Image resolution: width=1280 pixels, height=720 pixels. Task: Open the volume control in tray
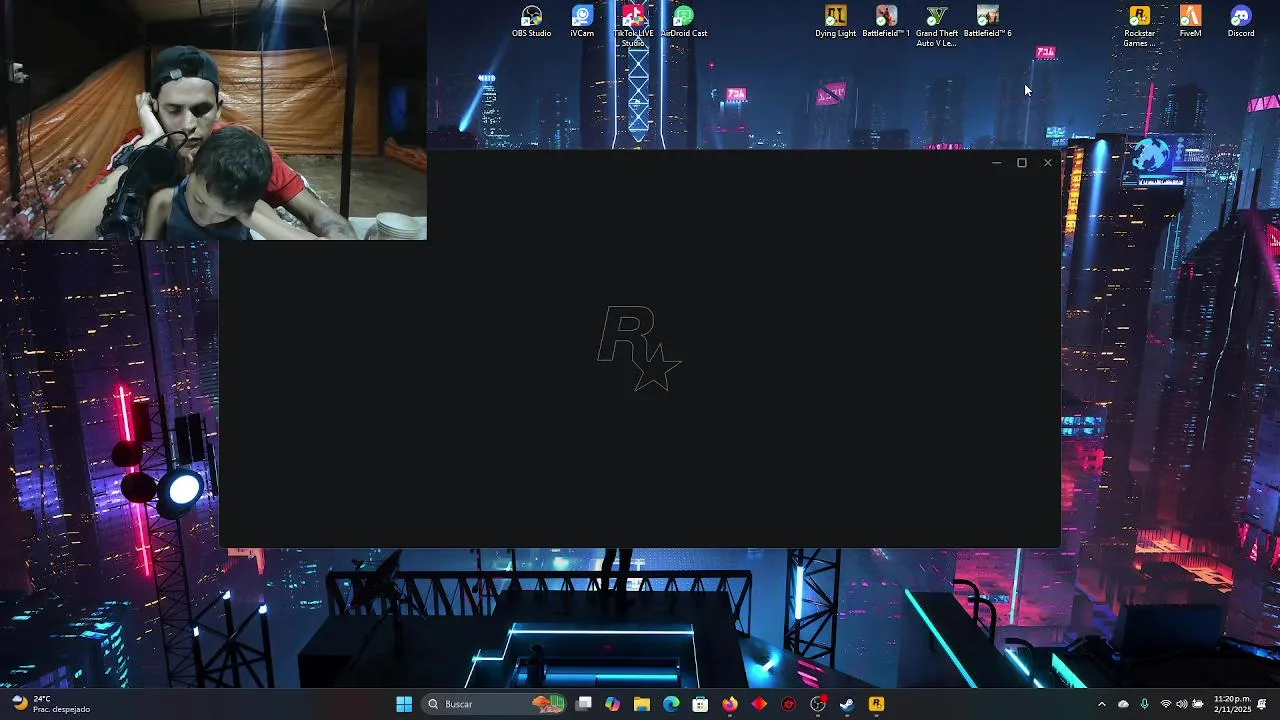point(1181,704)
